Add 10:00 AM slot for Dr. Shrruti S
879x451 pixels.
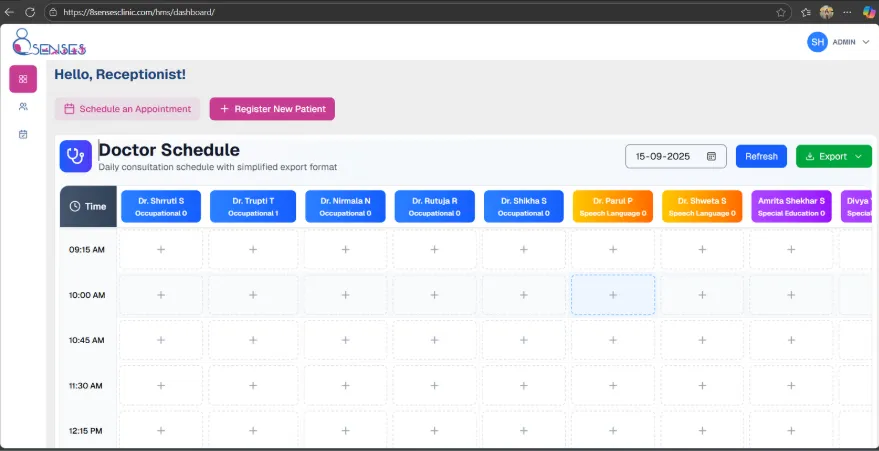point(161,295)
